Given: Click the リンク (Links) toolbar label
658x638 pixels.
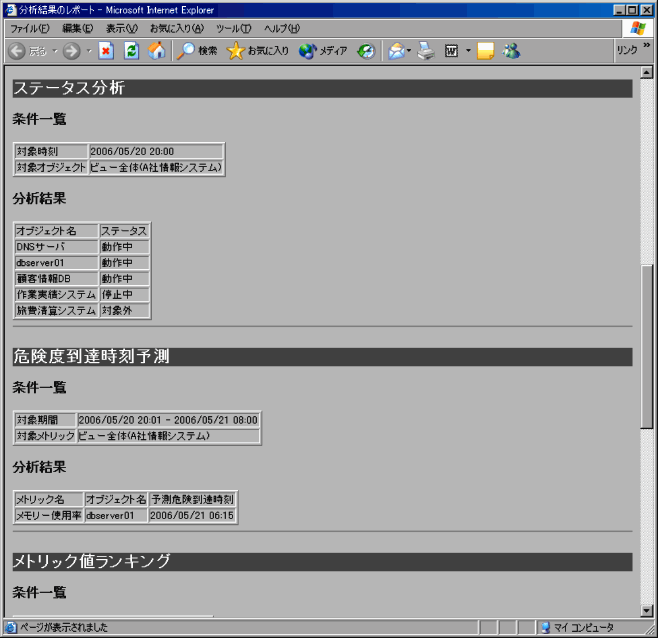Looking at the screenshot, I should 627,50.
